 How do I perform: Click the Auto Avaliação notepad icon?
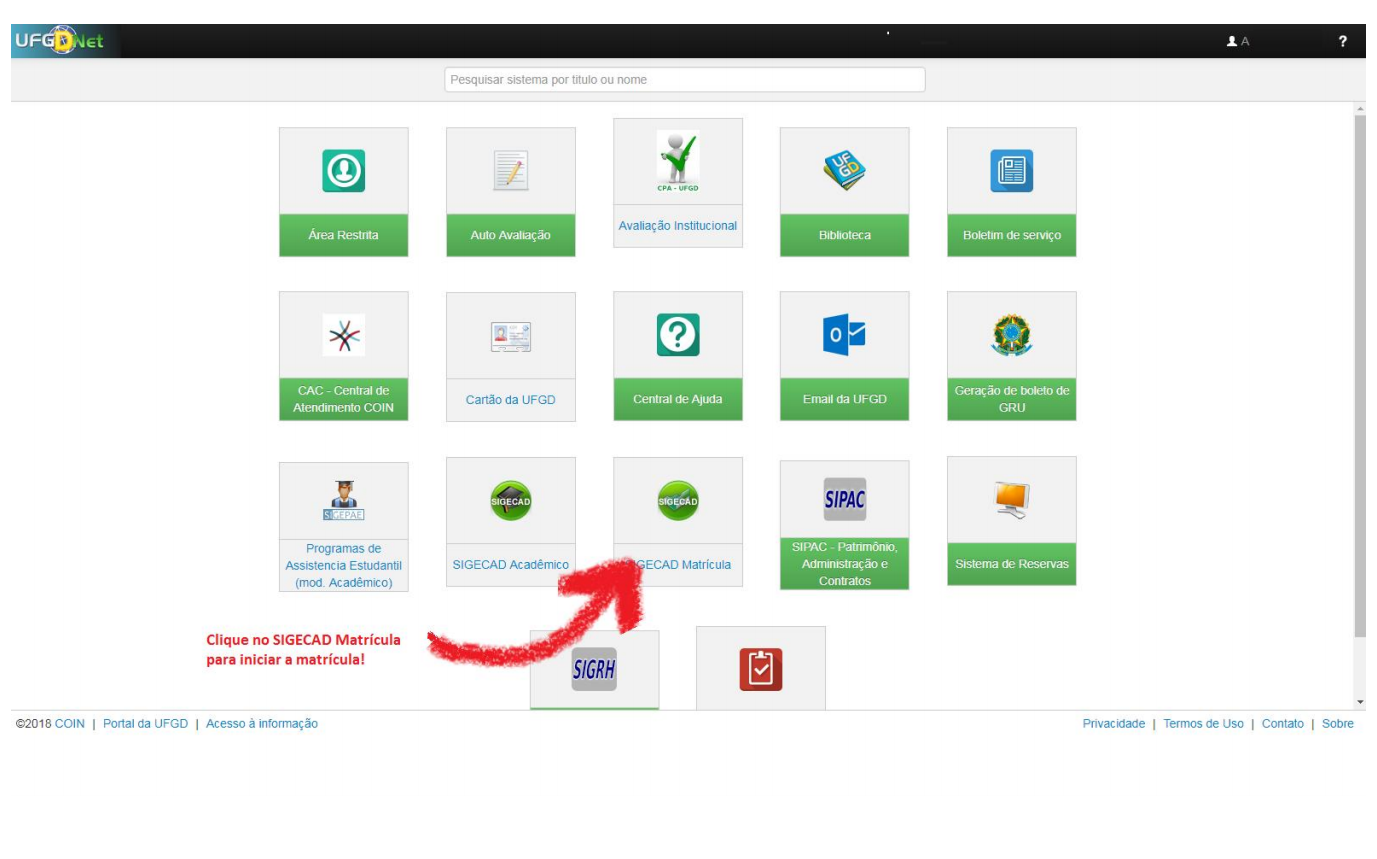coord(510,171)
